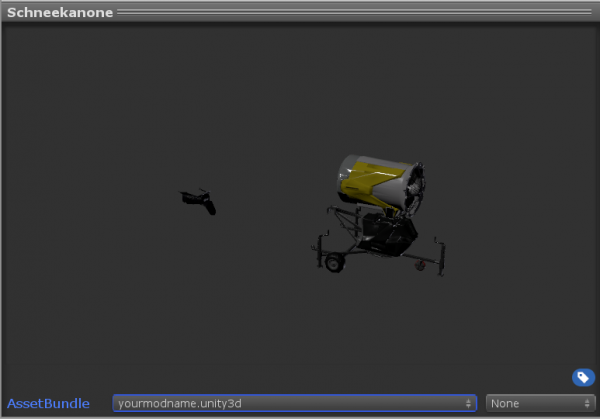Click the AssetBundle label text

[x=48, y=403]
